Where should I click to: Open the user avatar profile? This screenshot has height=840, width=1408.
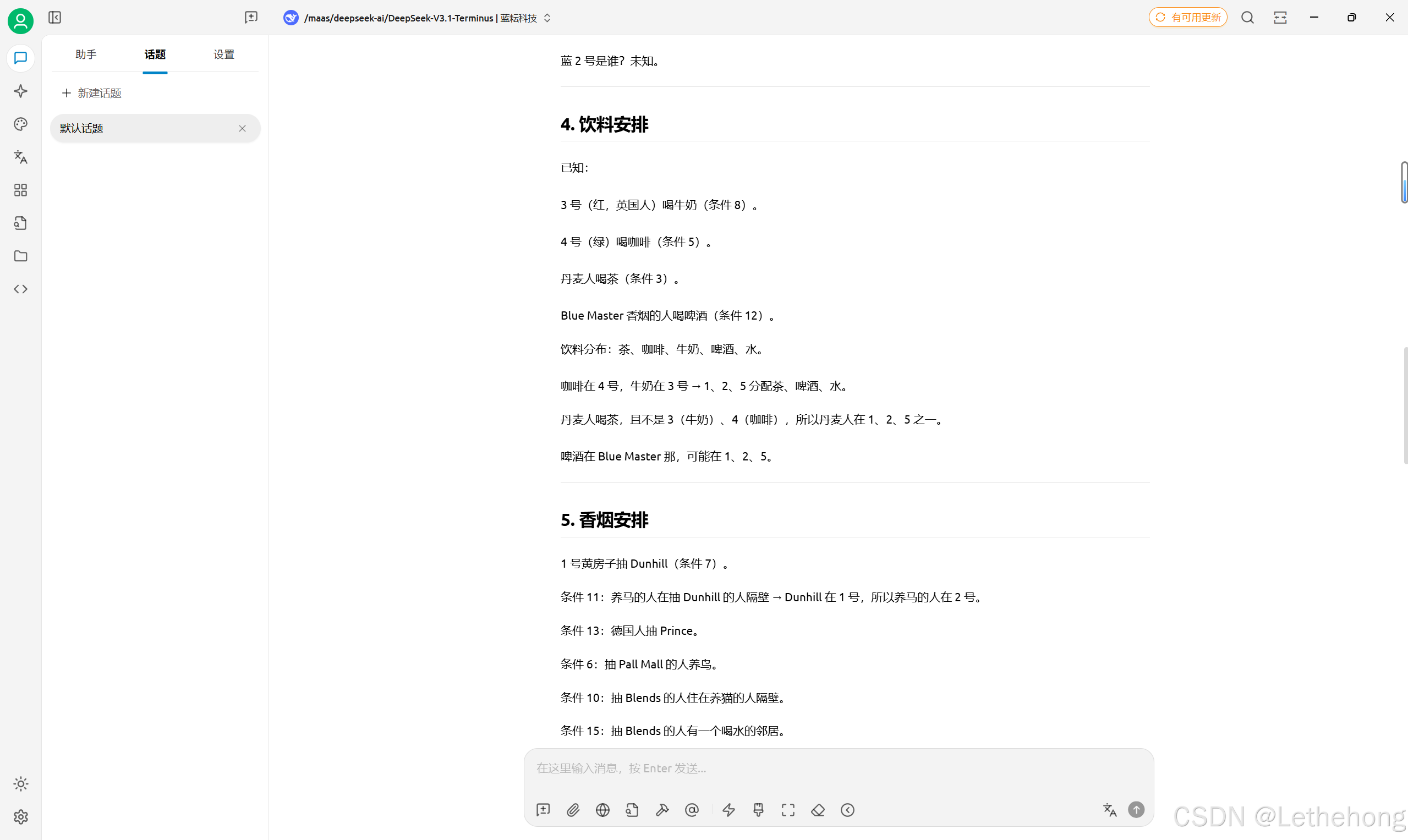[x=20, y=20]
